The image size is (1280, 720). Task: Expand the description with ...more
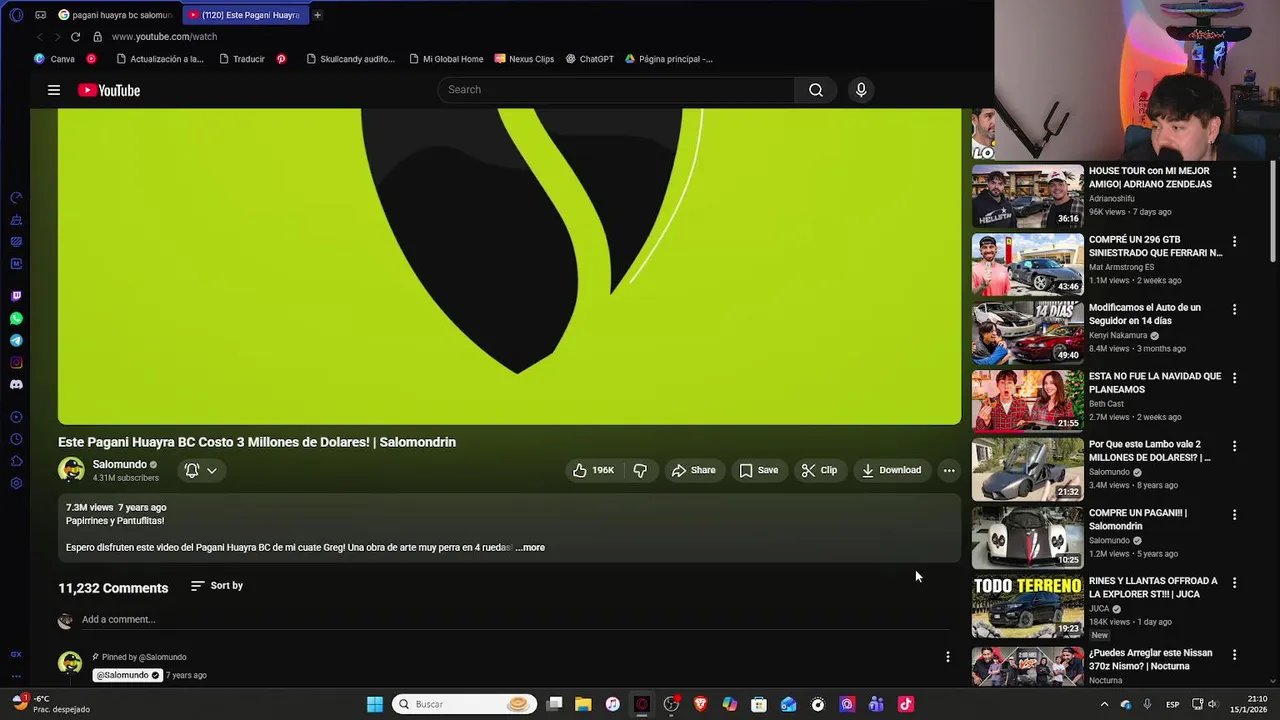pos(530,547)
